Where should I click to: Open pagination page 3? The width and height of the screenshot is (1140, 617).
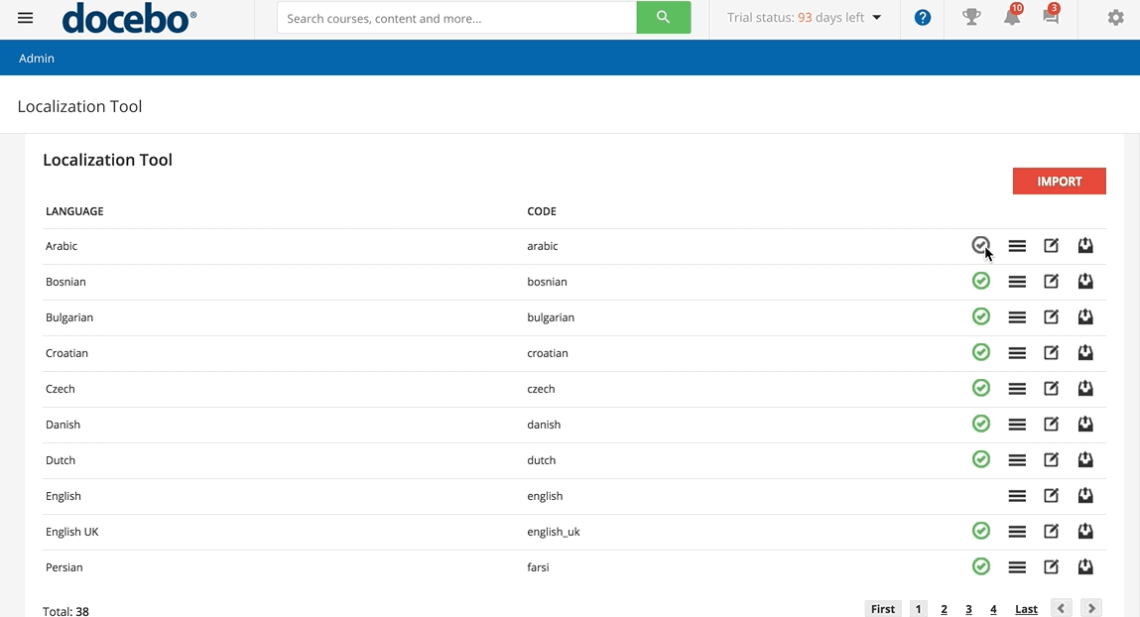(x=968, y=608)
